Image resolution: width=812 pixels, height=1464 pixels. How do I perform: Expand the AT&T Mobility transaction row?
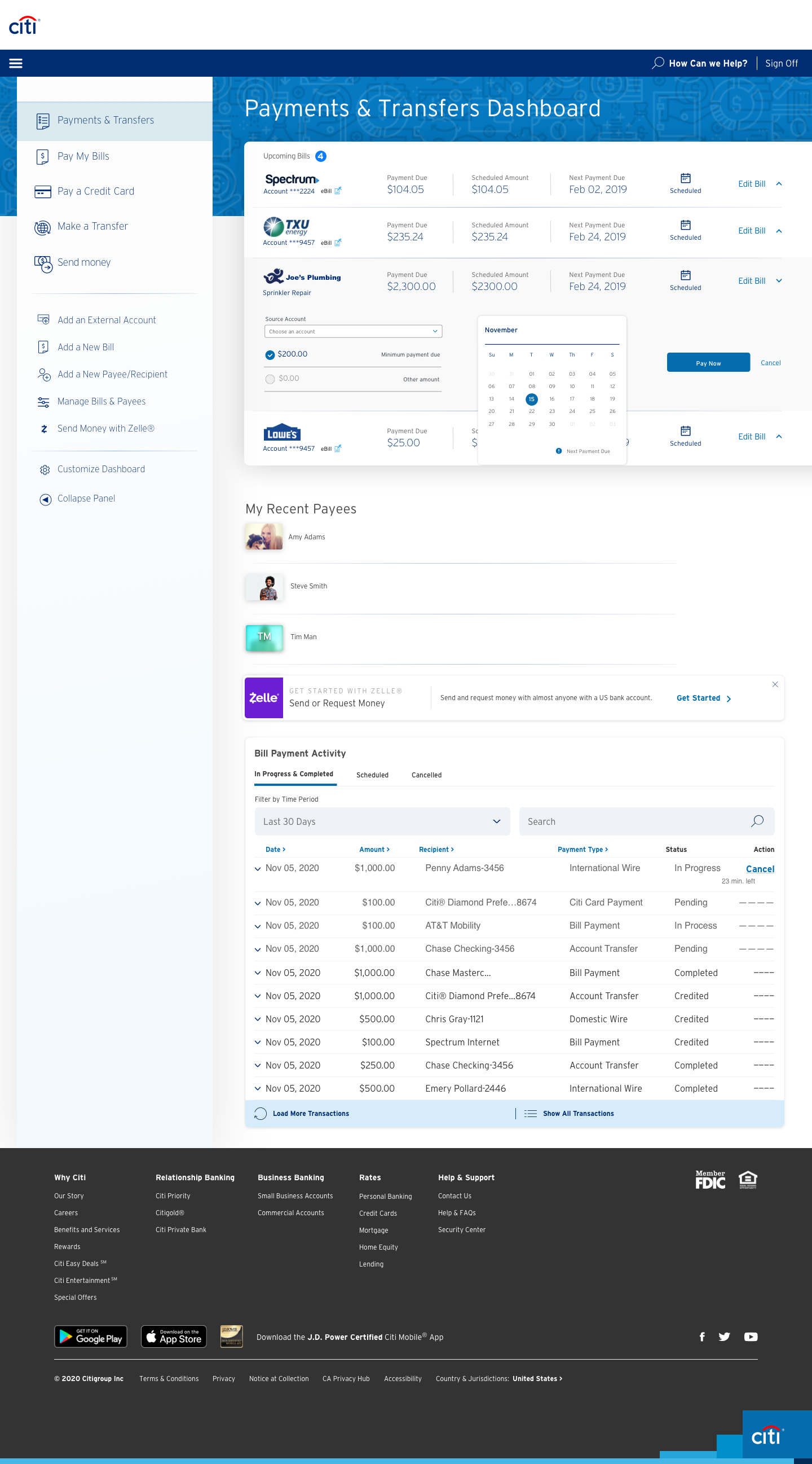pyautogui.click(x=257, y=926)
